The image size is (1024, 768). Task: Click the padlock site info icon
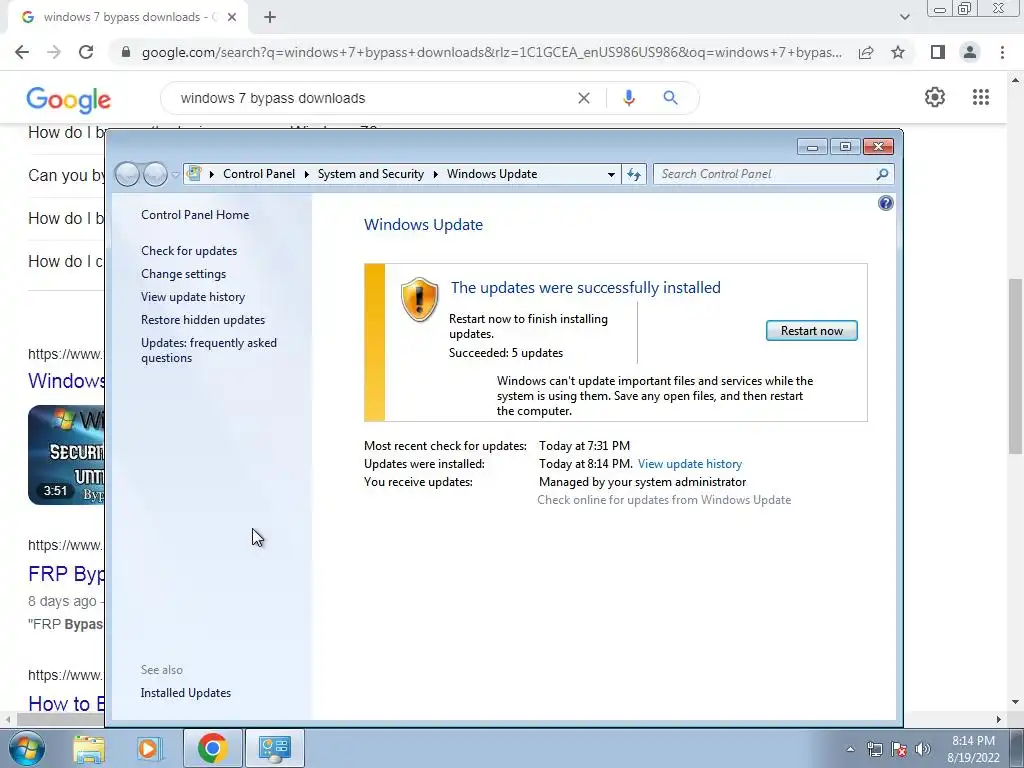(x=126, y=52)
